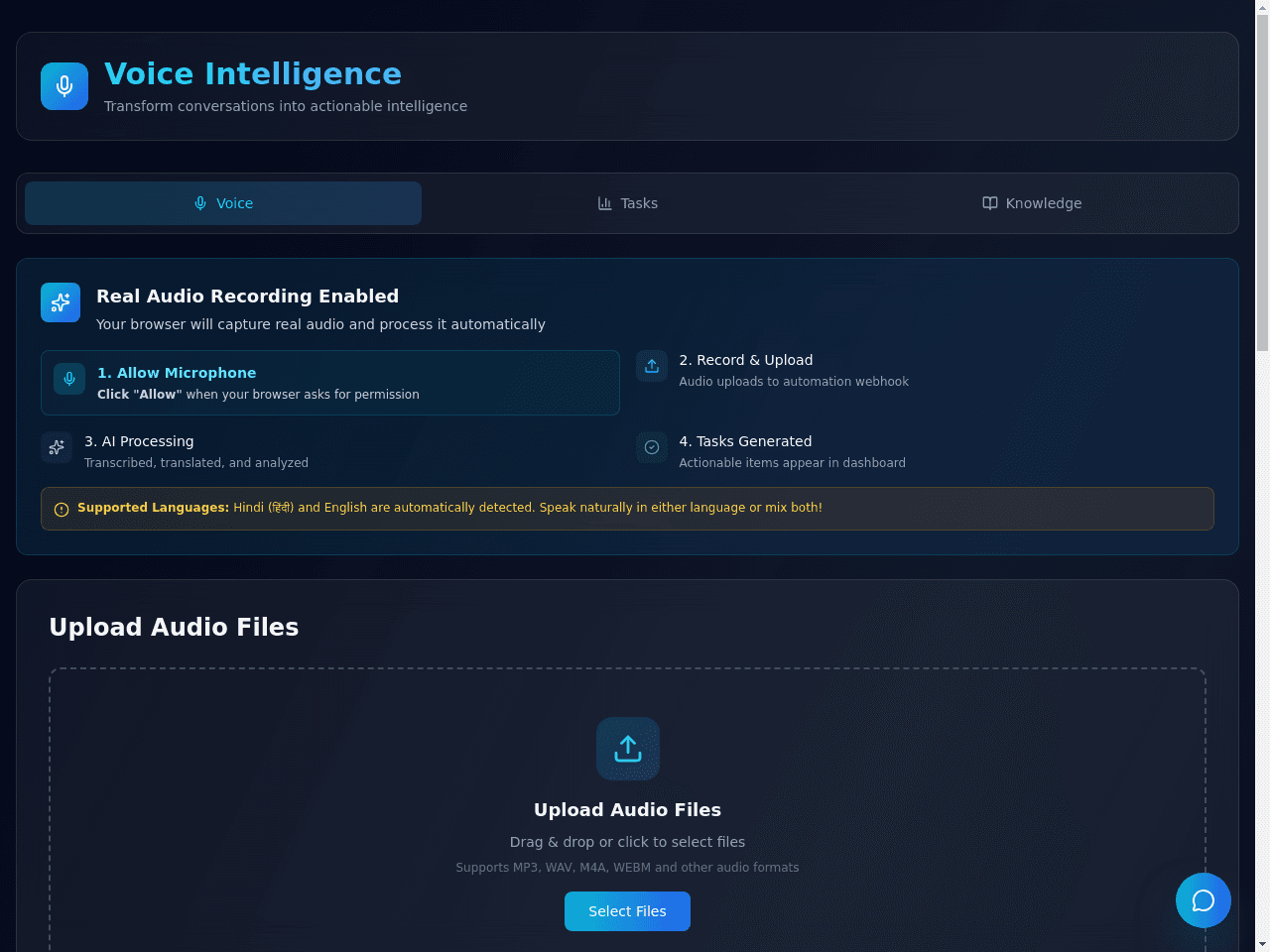Click the microphone icon in Voice tab

coord(200,203)
